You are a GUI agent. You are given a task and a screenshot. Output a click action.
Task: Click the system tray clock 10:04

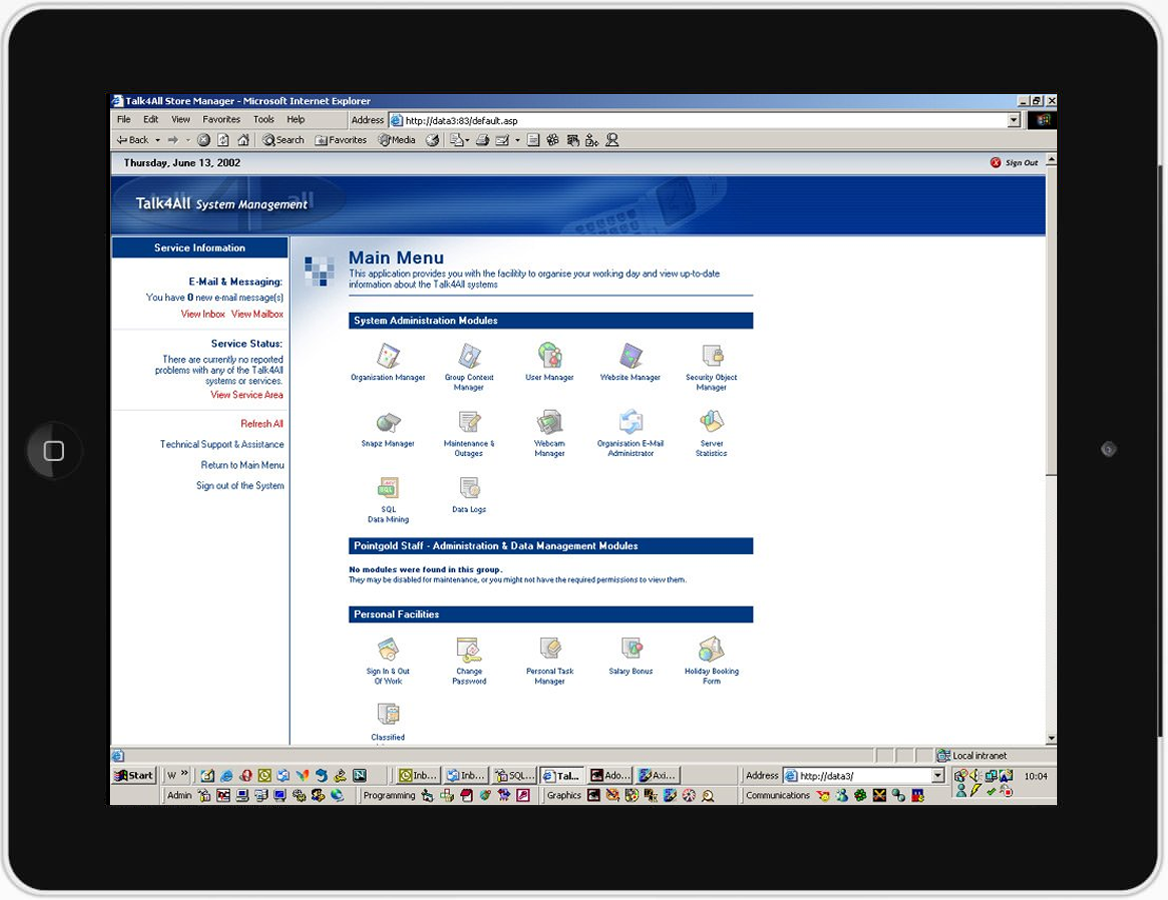tap(1035, 776)
